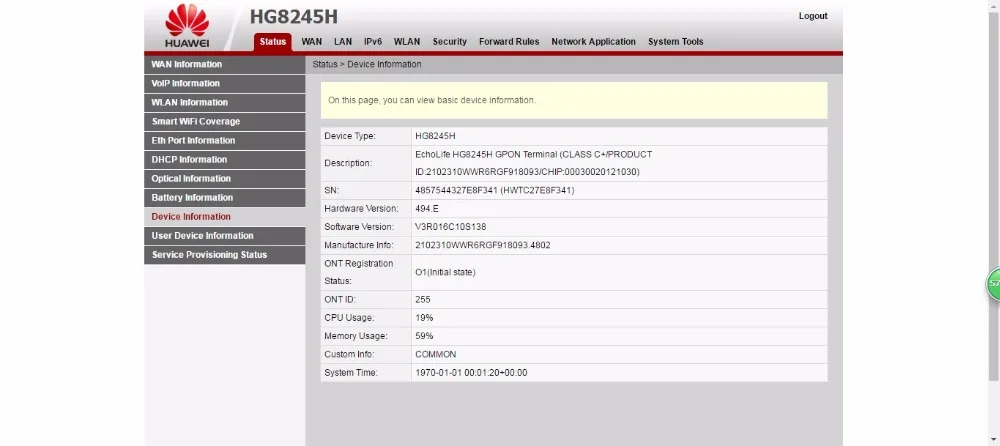Viewport: 1000px width, 446px height.
Task: Click CPU Usage value 19%
Action: [424, 318]
